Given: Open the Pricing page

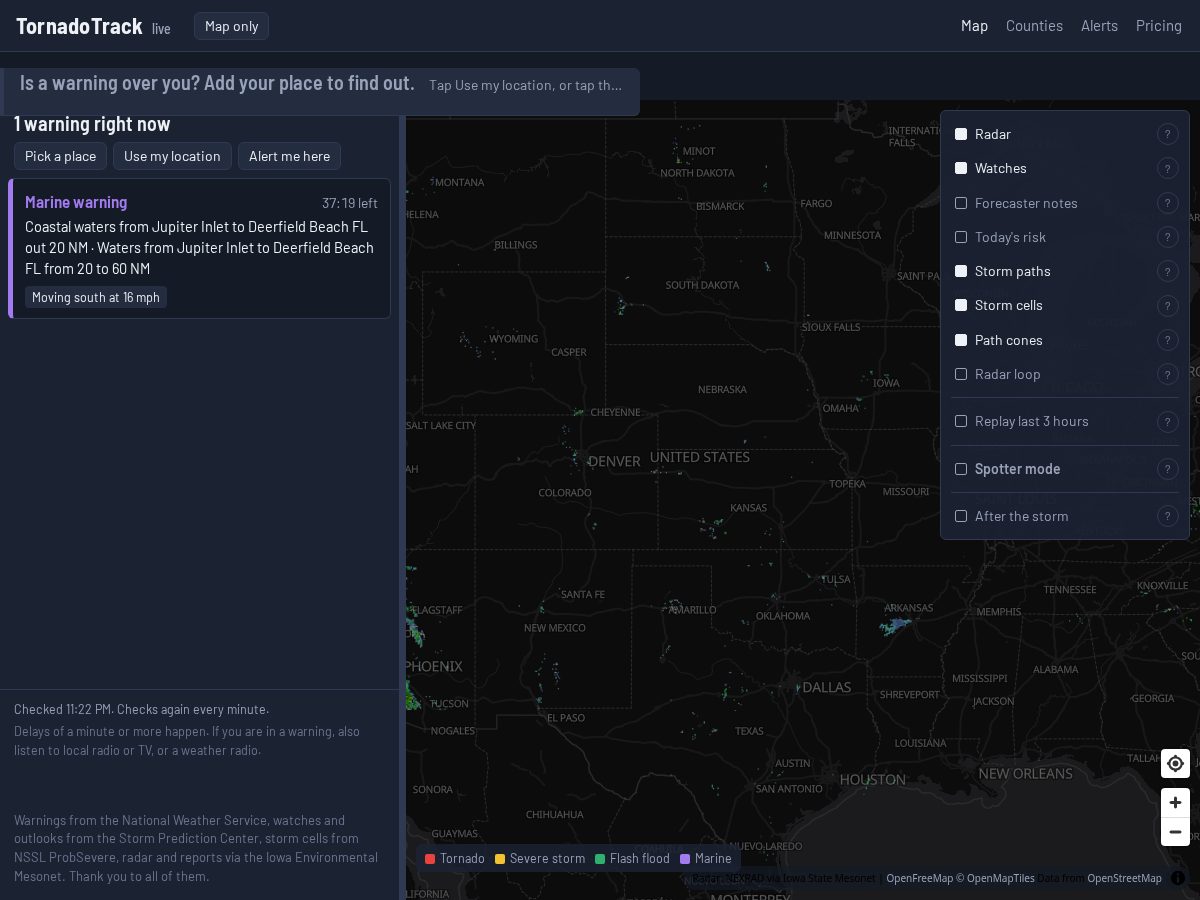Looking at the screenshot, I should click(1159, 26).
